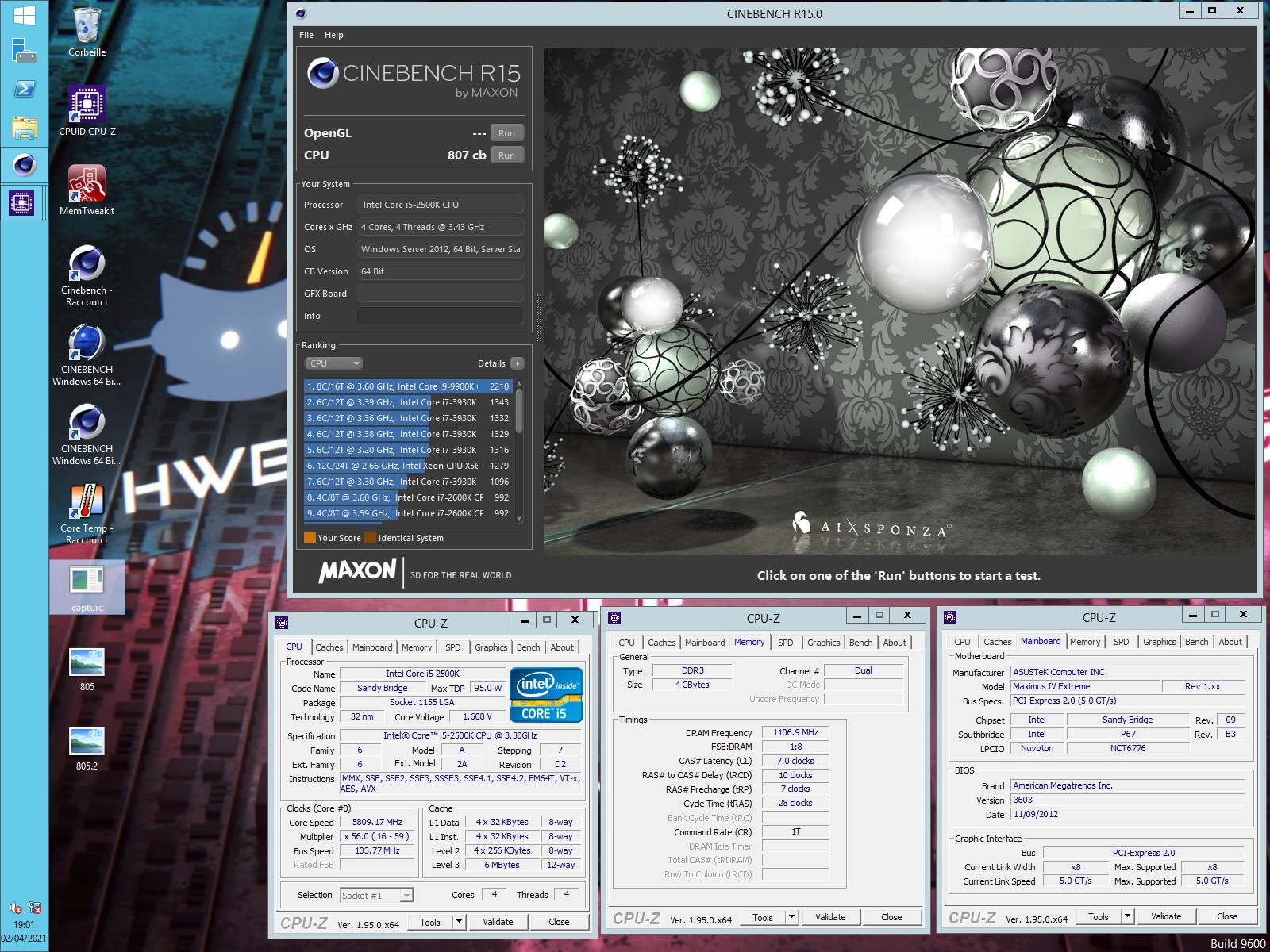Click the DRAM Frequency 1106.9 MHz value
This screenshot has width=1270, height=952.
point(795,732)
